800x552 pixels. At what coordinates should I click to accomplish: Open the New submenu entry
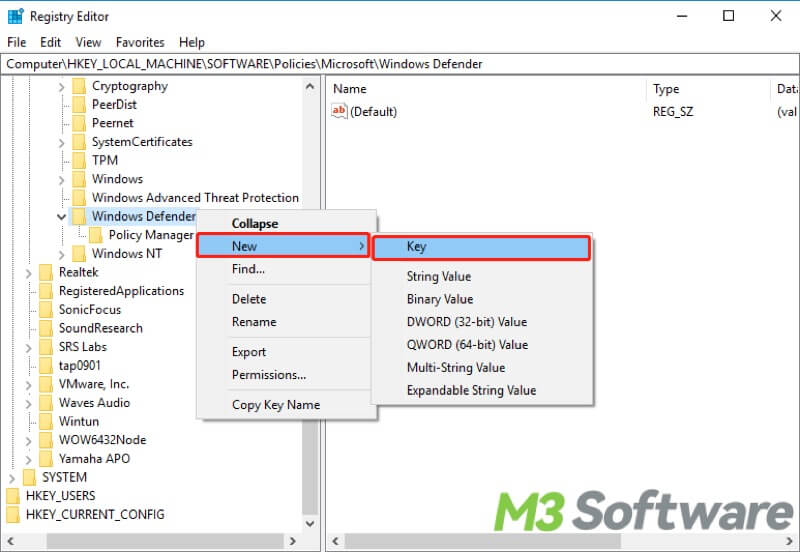pos(283,246)
